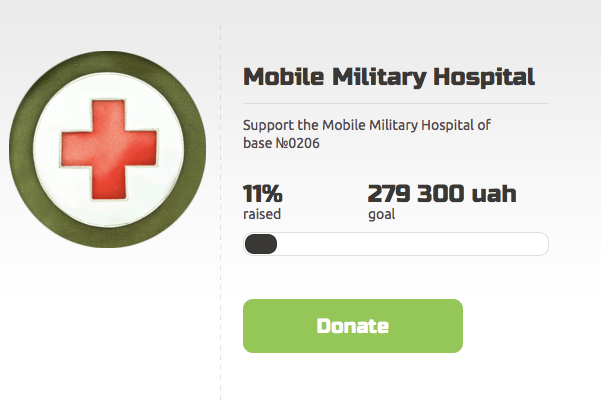
Task: Click the "raised" label under the percentage
Action: [262, 213]
